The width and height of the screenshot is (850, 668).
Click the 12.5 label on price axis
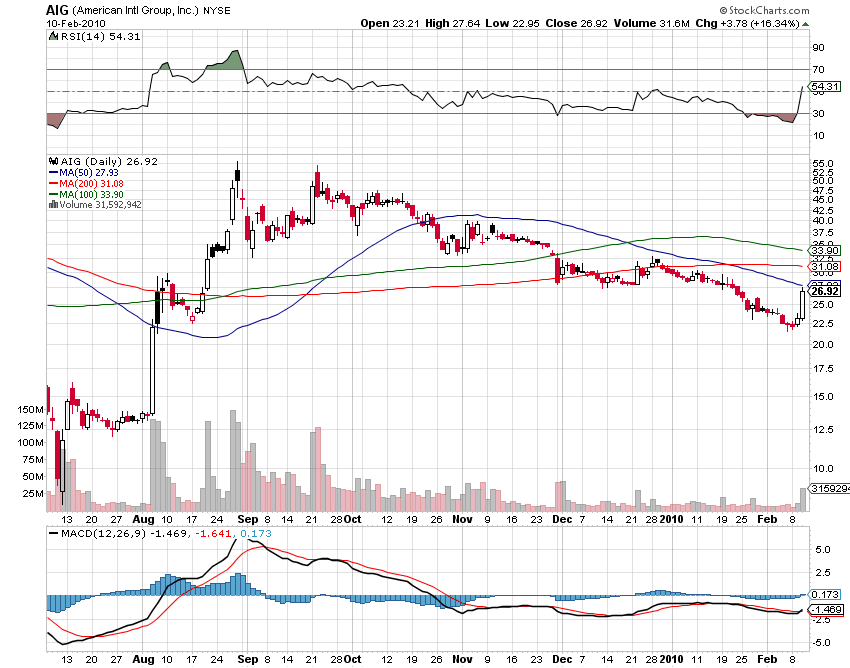tap(822, 429)
